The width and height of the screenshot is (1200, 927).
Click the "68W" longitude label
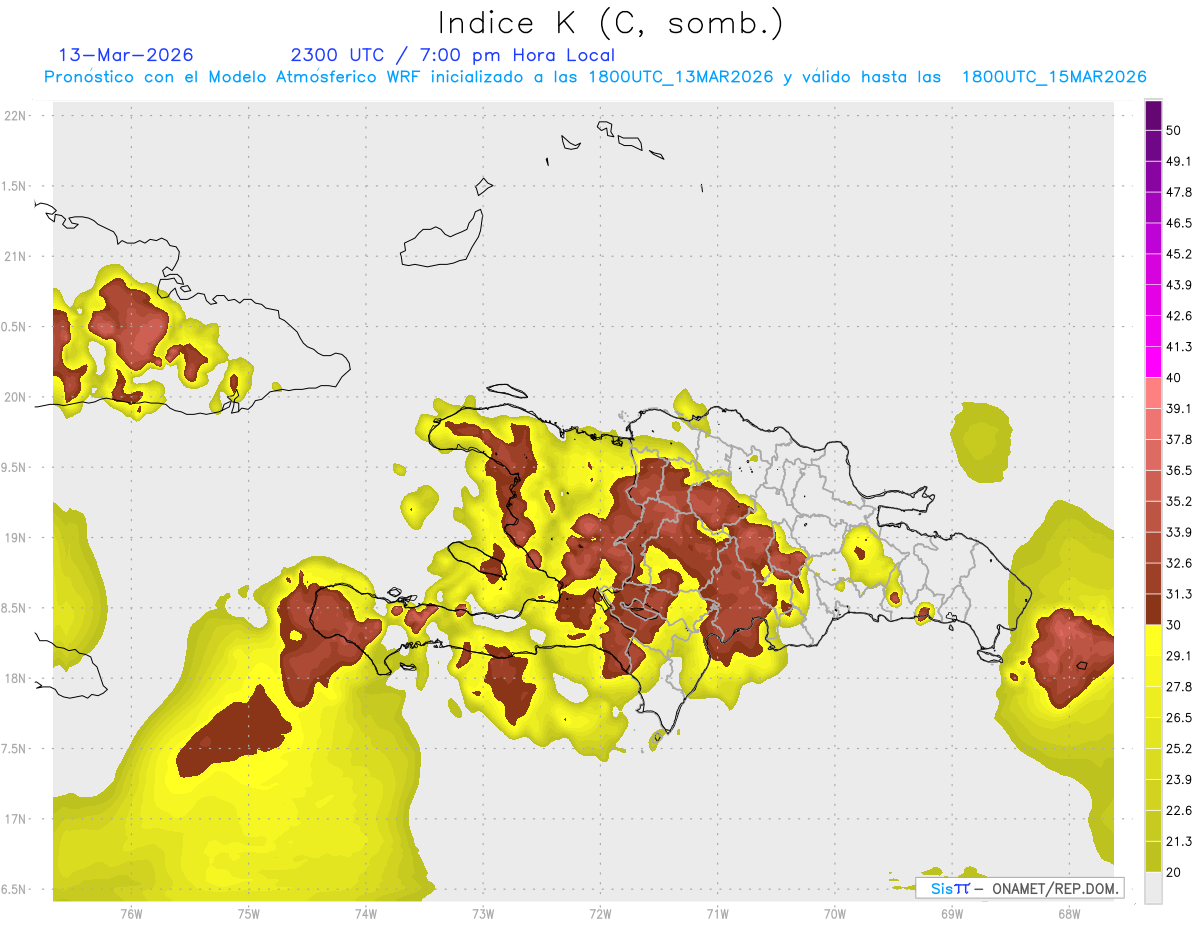(x=1069, y=913)
